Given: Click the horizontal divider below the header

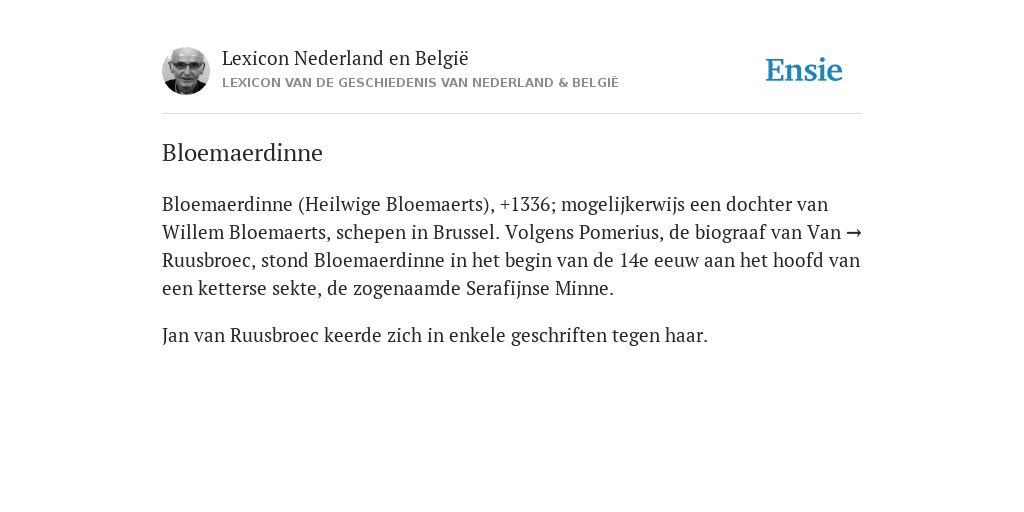Looking at the screenshot, I should 512,114.
